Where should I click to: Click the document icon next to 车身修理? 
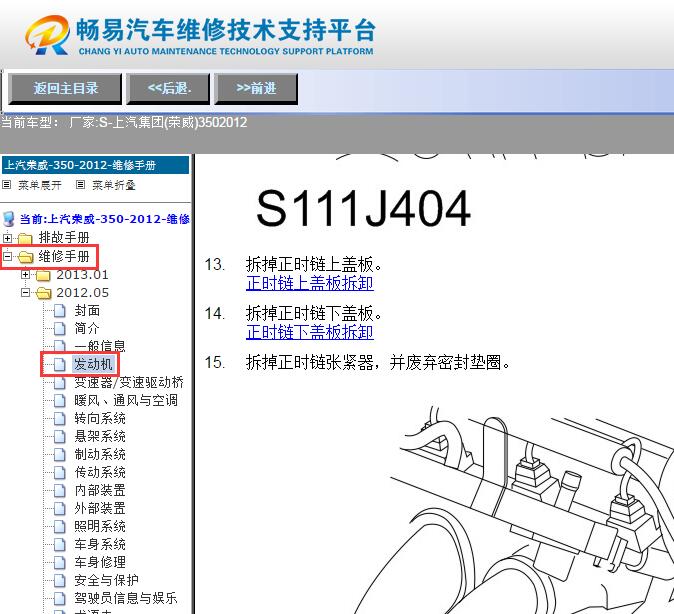click(x=60, y=563)
